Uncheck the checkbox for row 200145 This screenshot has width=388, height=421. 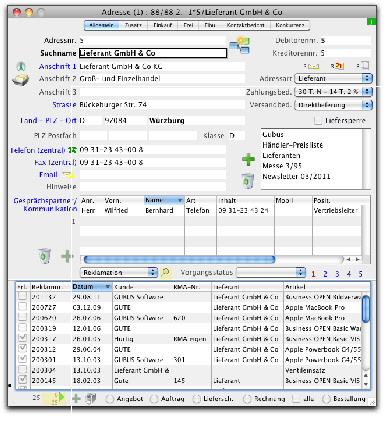pyautogui.click(x=22, y=380)
